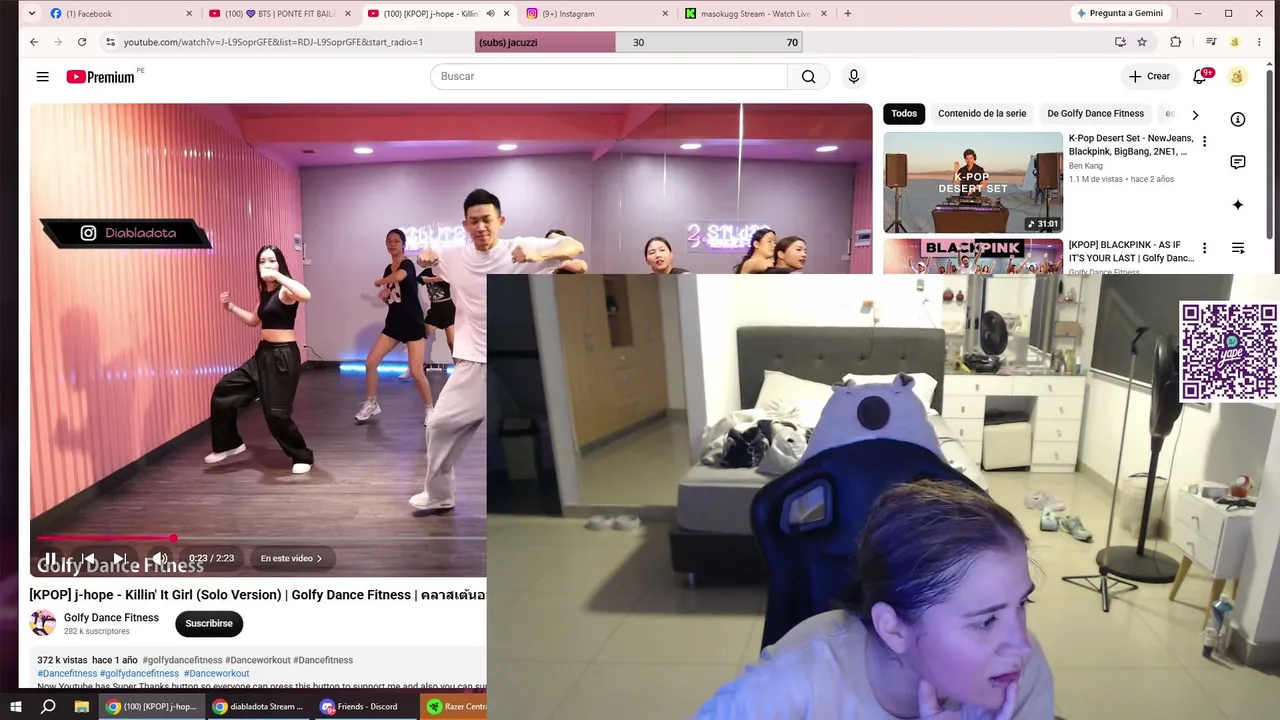The height and width of the screenshot is (720, 1280).
Task: Switch to the BTS PONTE FIT BAILA tab
Action: [280, 14]
